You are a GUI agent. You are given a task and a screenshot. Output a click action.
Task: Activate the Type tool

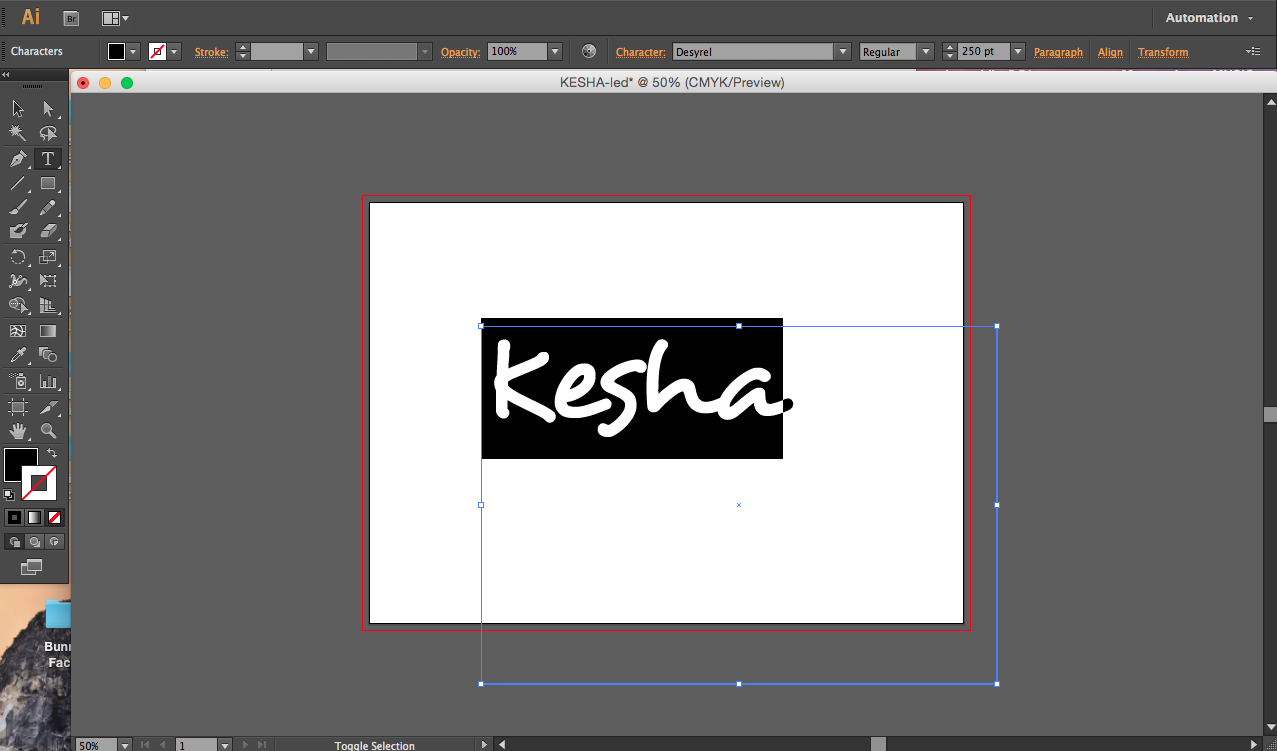click(48, 158)
